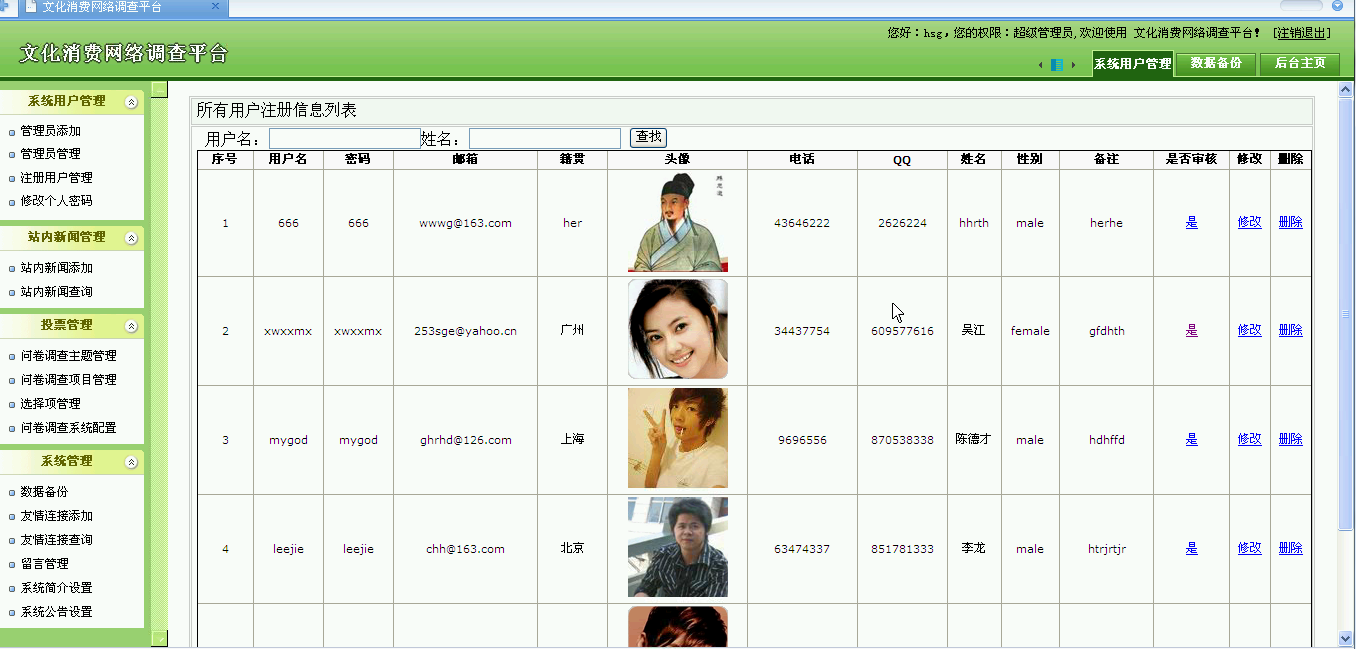Click email cell wwwg@163.com

pos(465,223)
